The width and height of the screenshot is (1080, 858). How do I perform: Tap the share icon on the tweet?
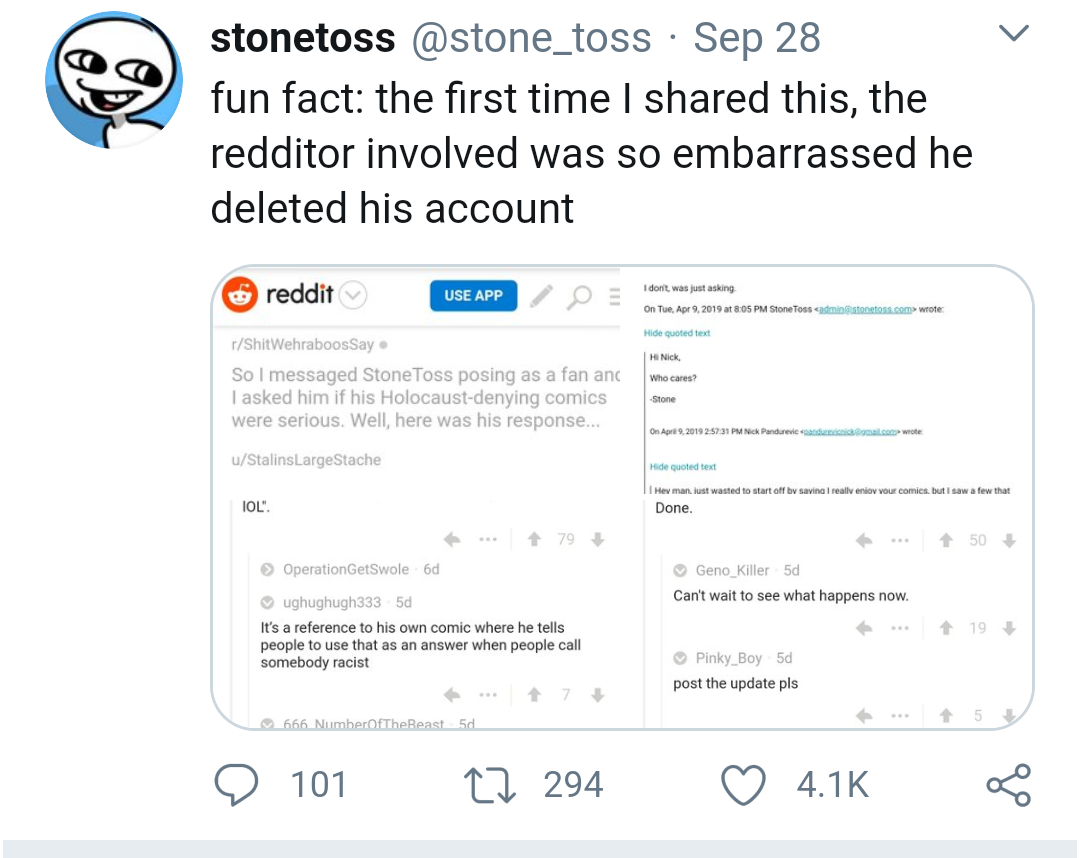pyautogui.click(x=1008, y=785)
